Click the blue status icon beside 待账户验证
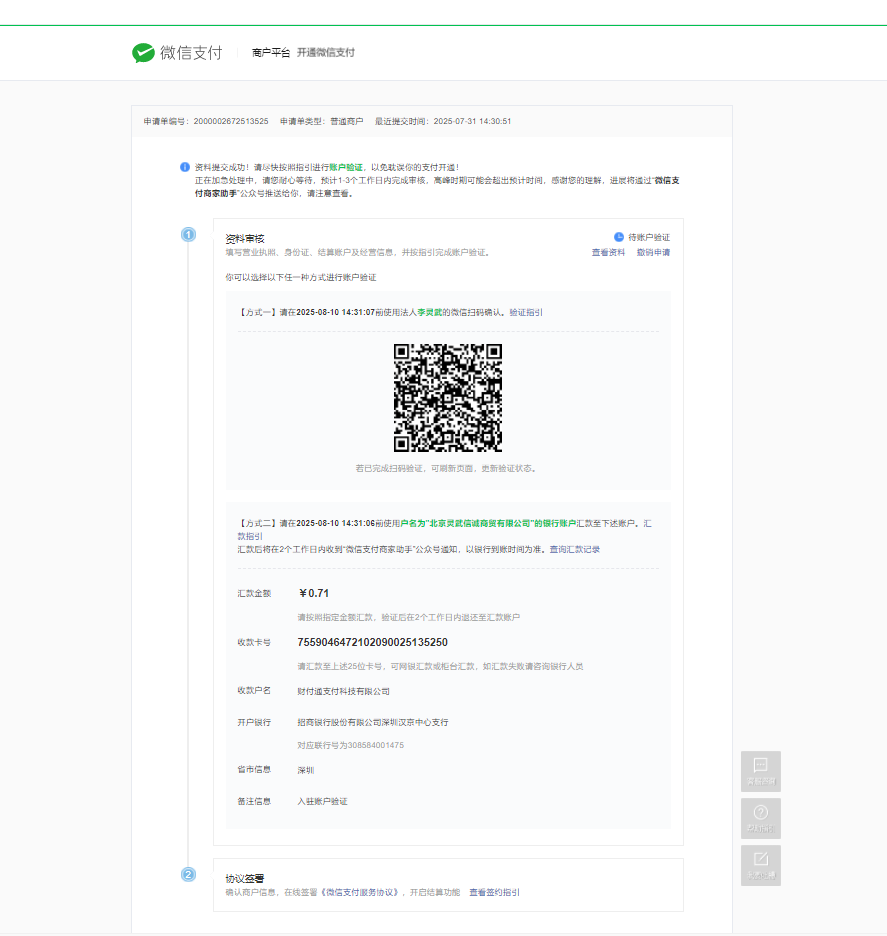887x936 pixels. coord(619,237)
